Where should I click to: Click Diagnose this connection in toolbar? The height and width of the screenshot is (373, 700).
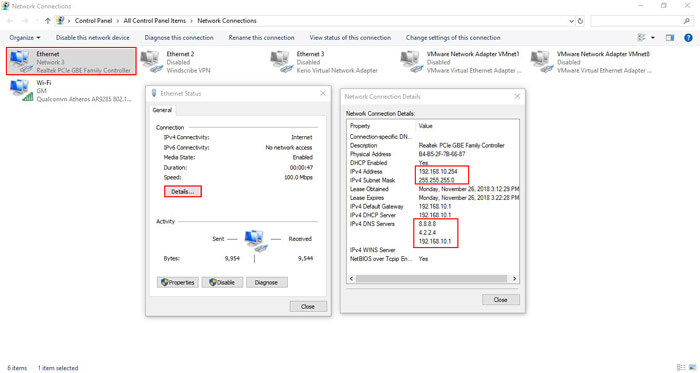point(179,38)
